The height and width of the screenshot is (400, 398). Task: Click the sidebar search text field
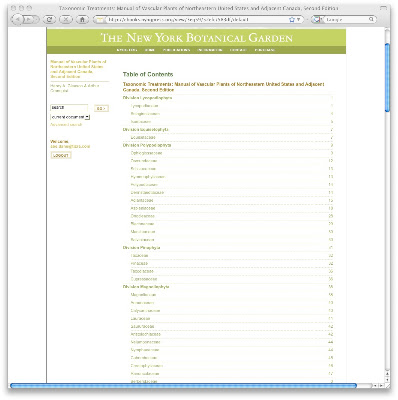coord(69,108)
